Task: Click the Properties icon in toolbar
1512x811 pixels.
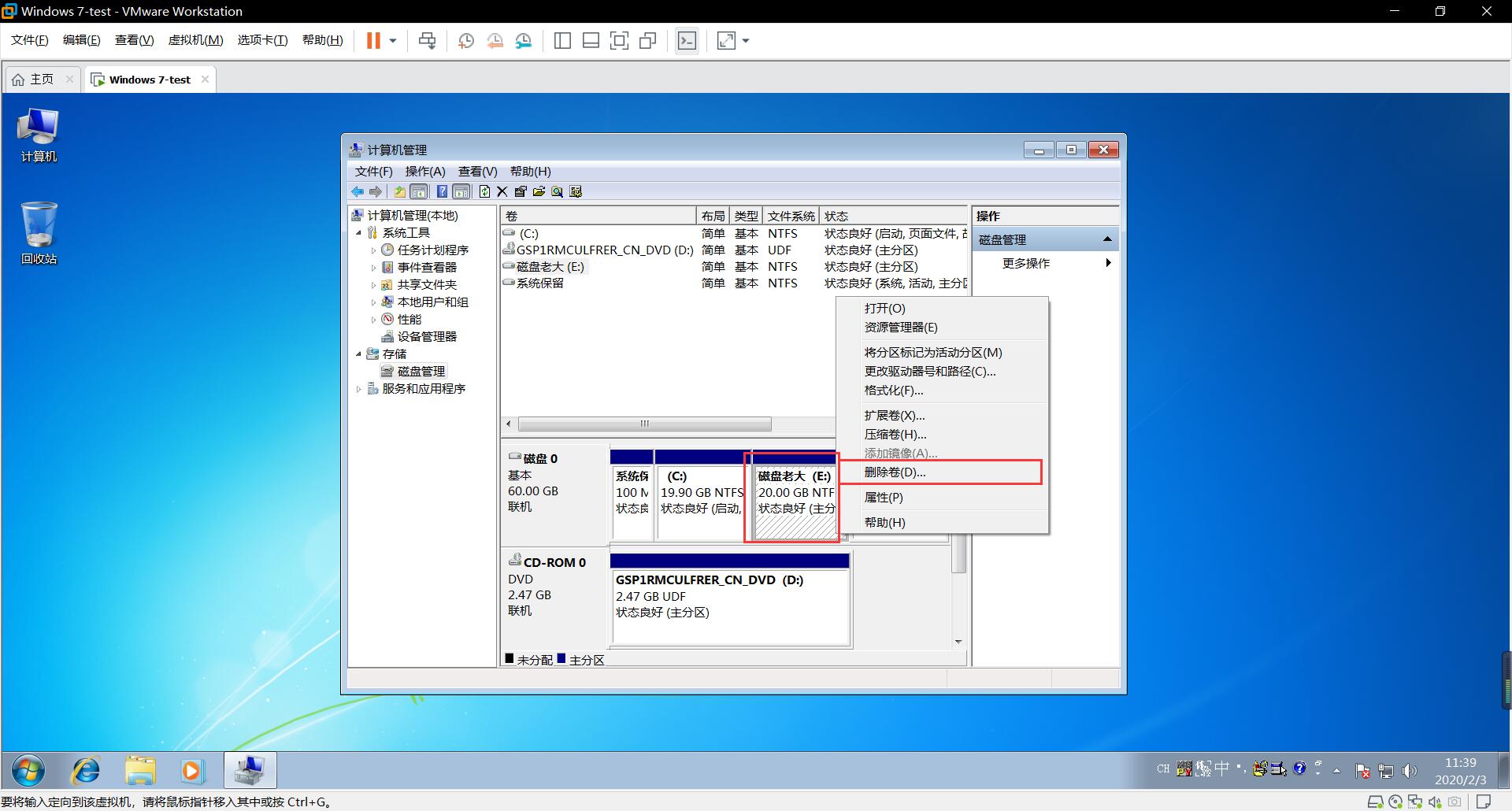Action: (521, 191)
